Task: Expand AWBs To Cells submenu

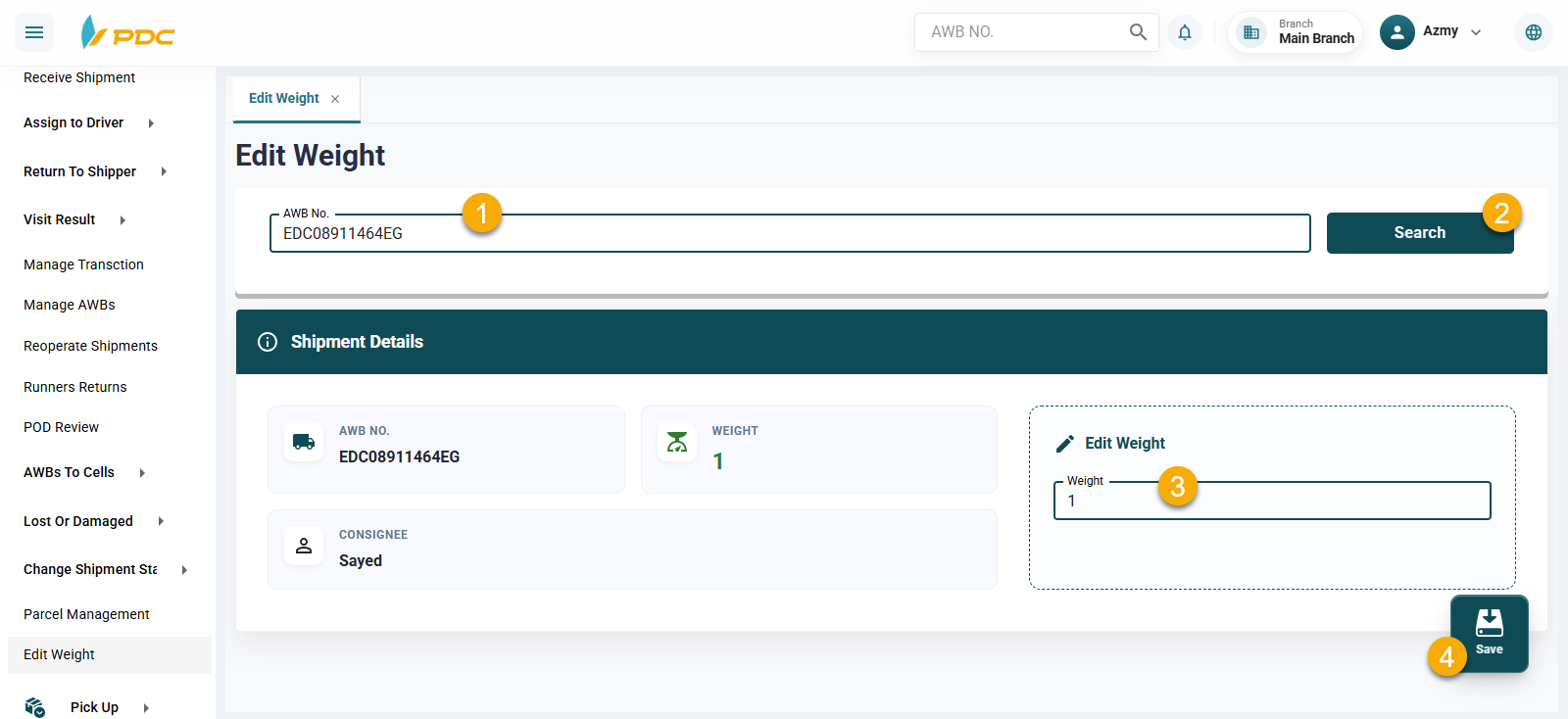Action: (x=142, y=473)
